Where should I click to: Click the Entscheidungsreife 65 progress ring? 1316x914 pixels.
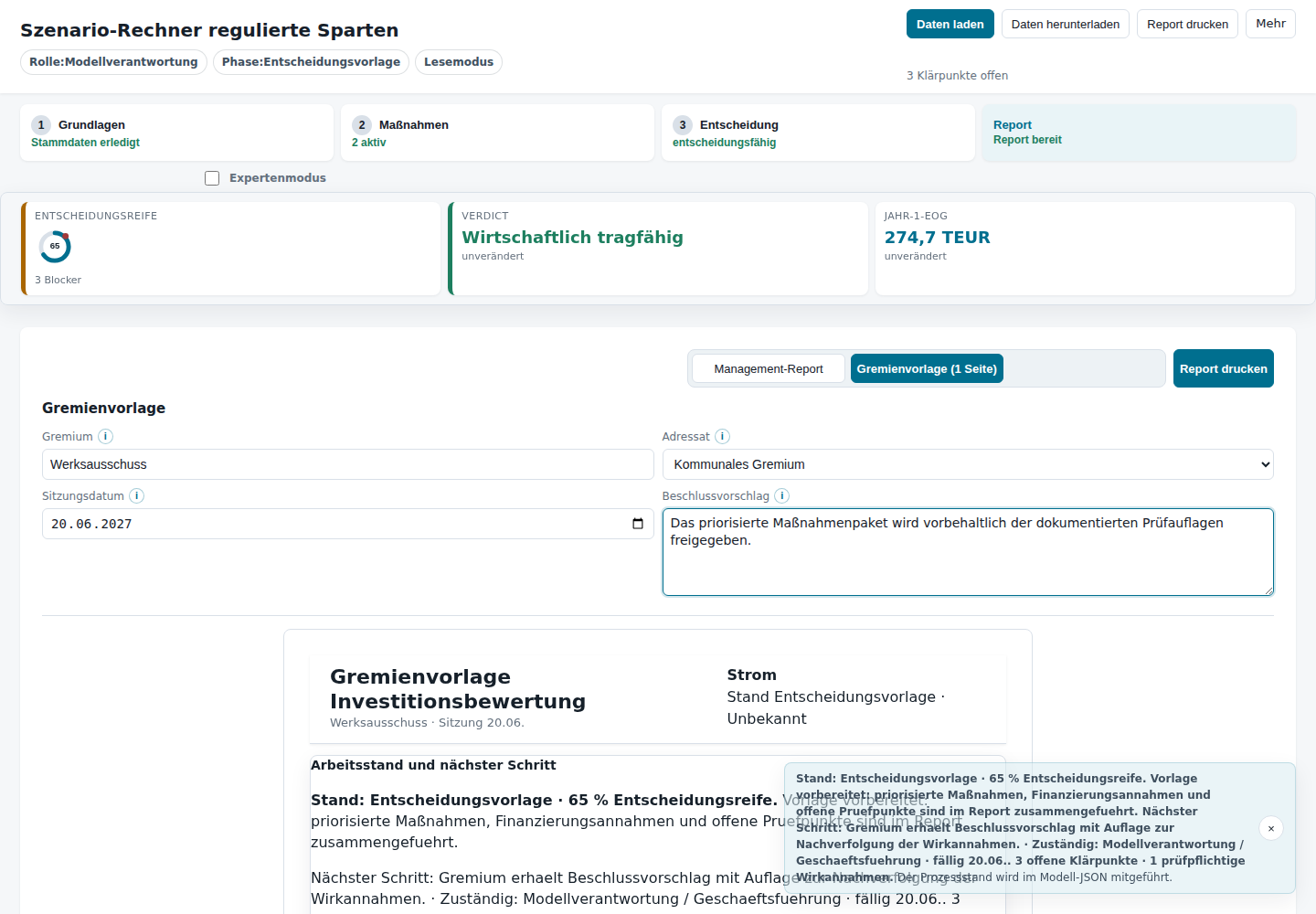pos(55,247)
